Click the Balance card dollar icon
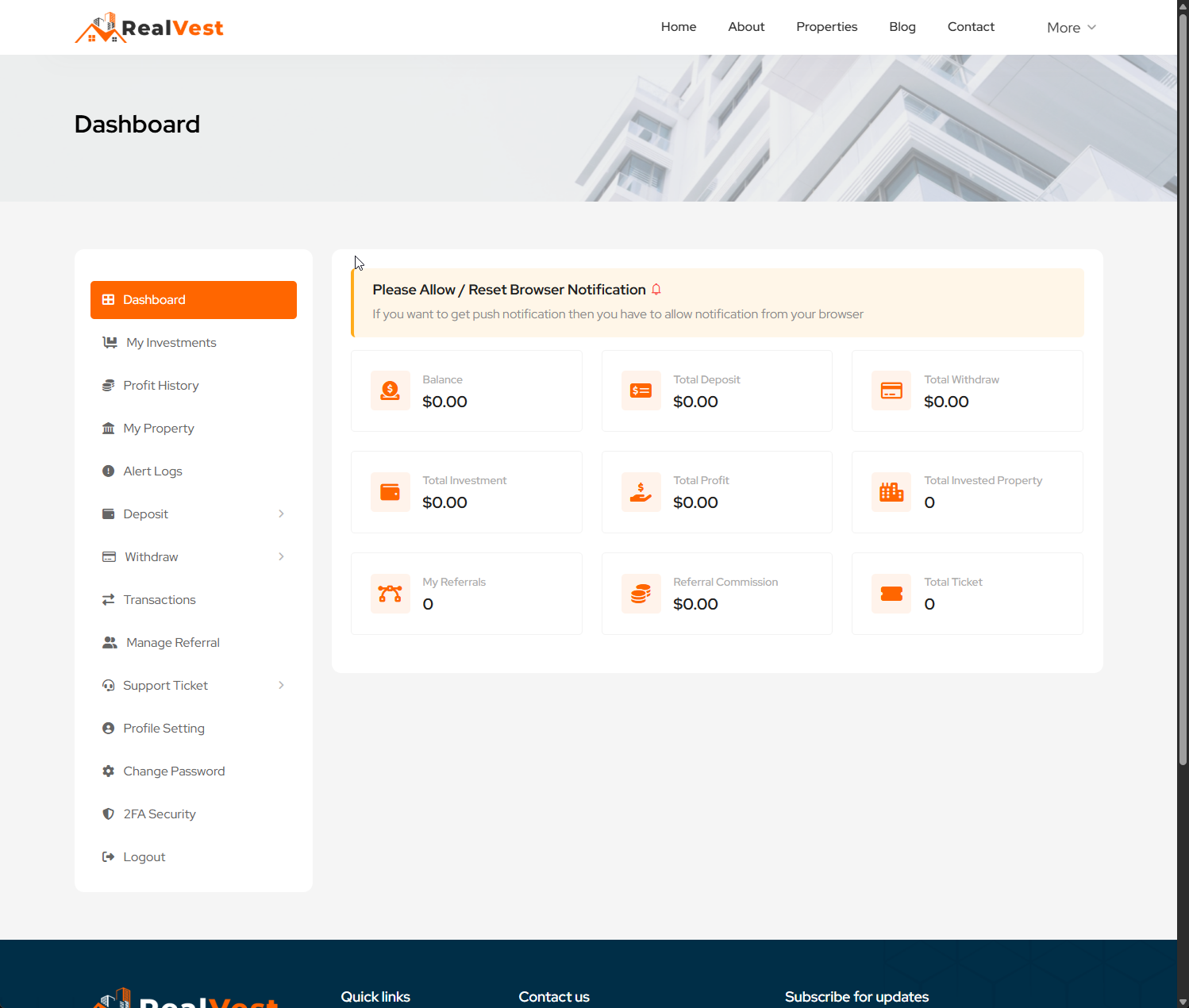Viewport: 1189px width, 1008px height. (391, 391)
